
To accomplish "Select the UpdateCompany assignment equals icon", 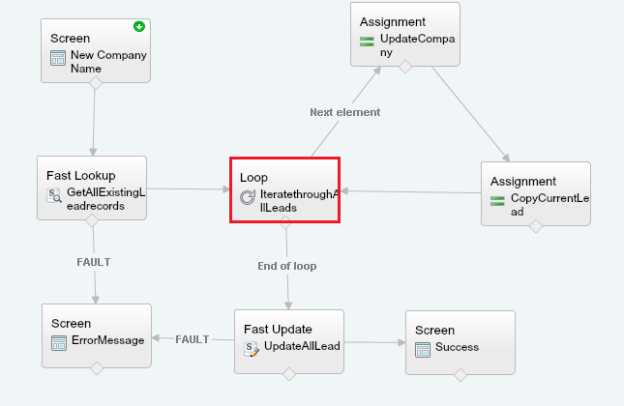I will (367, 41).
